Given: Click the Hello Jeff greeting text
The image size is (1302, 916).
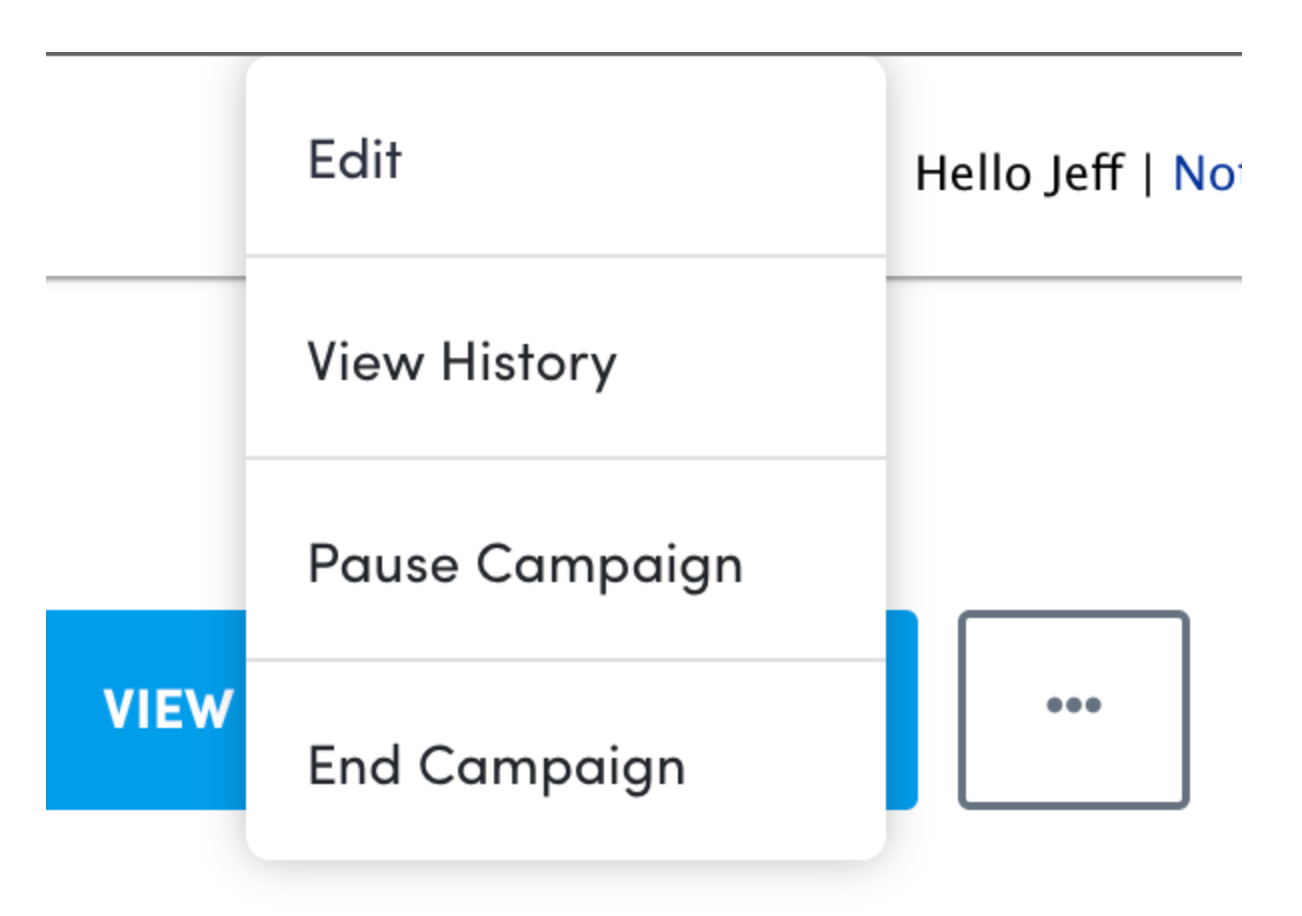Looking at the screenshot, I should [x=1018, y=174].
